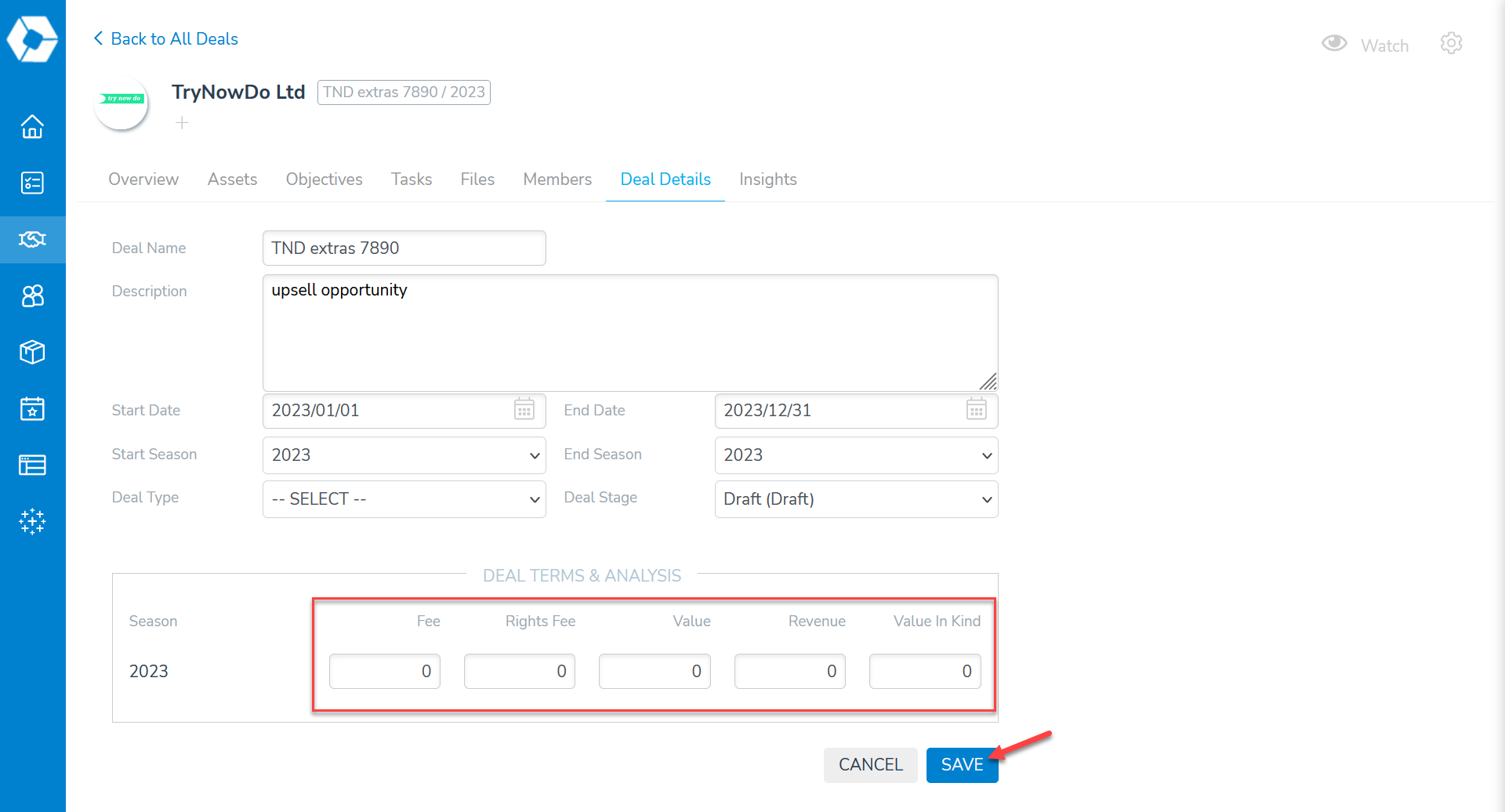The width and height of the screenshot is (1505, 812).
Task: Open the tasks checklist sidebar icon
Action: point(32,183)
